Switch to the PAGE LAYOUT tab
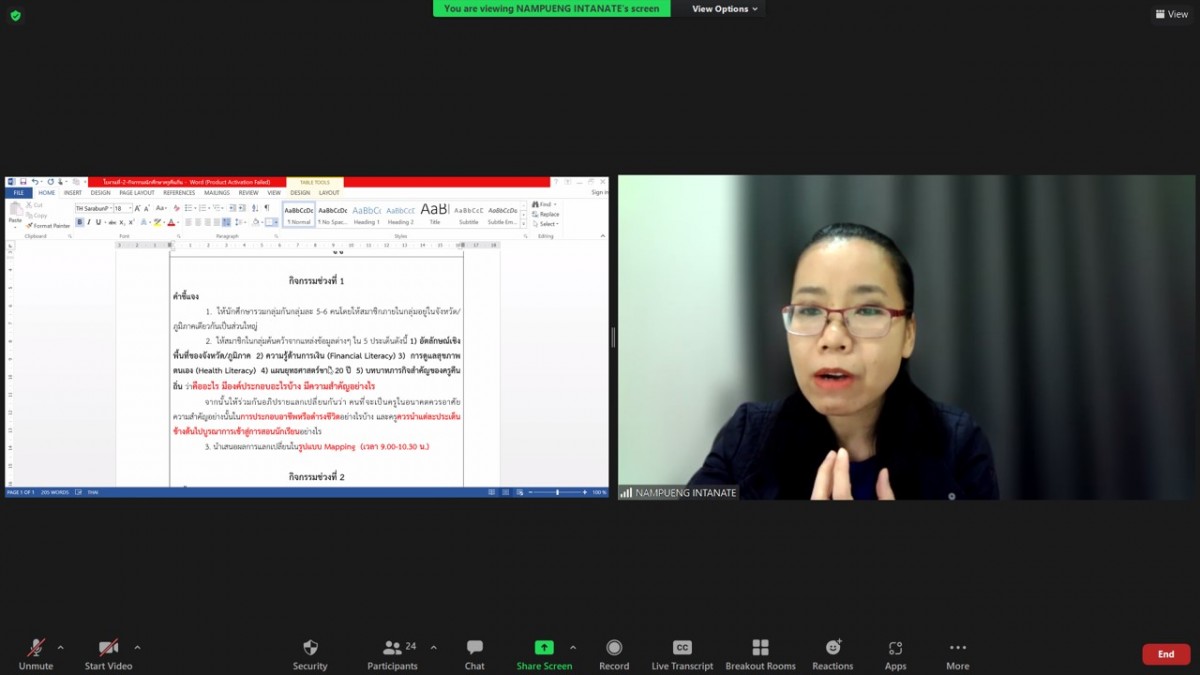 coord(137,193)
